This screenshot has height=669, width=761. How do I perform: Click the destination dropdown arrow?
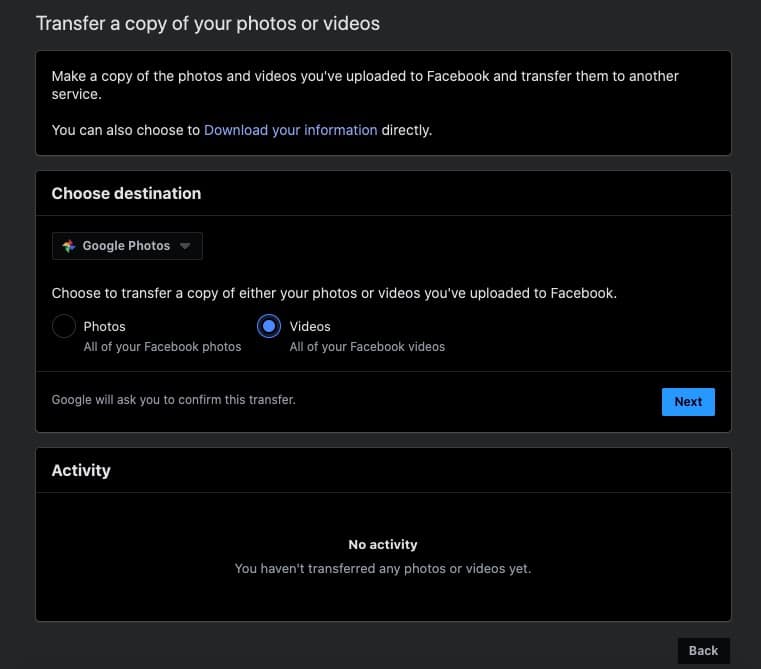point(185,246)
